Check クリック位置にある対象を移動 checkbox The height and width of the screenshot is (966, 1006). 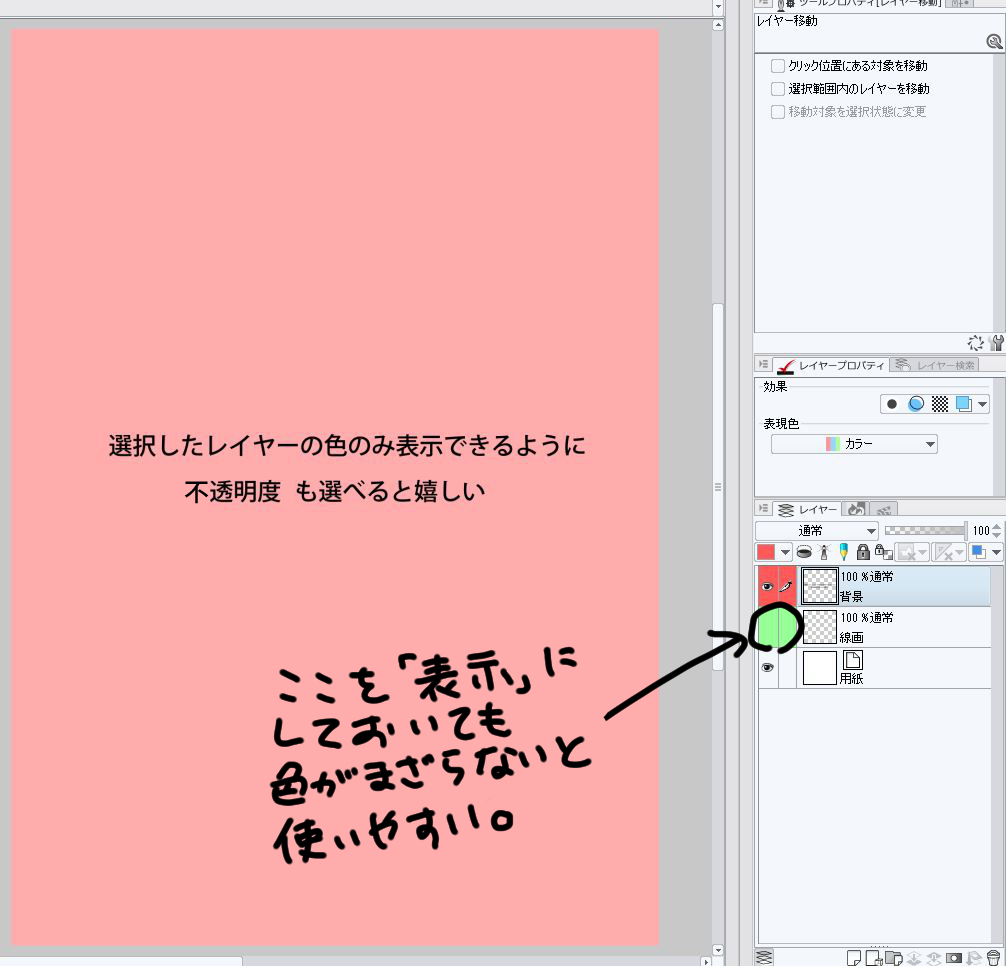coord(778,66)
